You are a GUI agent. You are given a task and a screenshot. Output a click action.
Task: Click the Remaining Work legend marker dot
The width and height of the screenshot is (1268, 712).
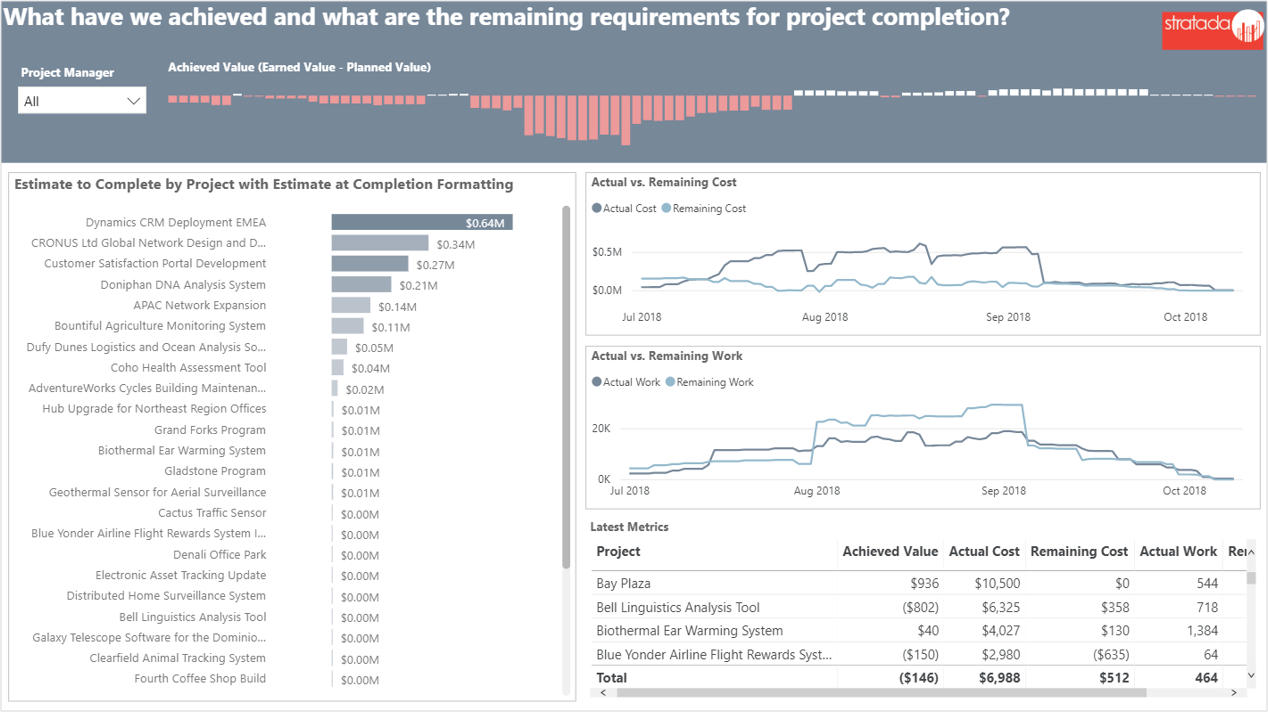tap(670, 382)
